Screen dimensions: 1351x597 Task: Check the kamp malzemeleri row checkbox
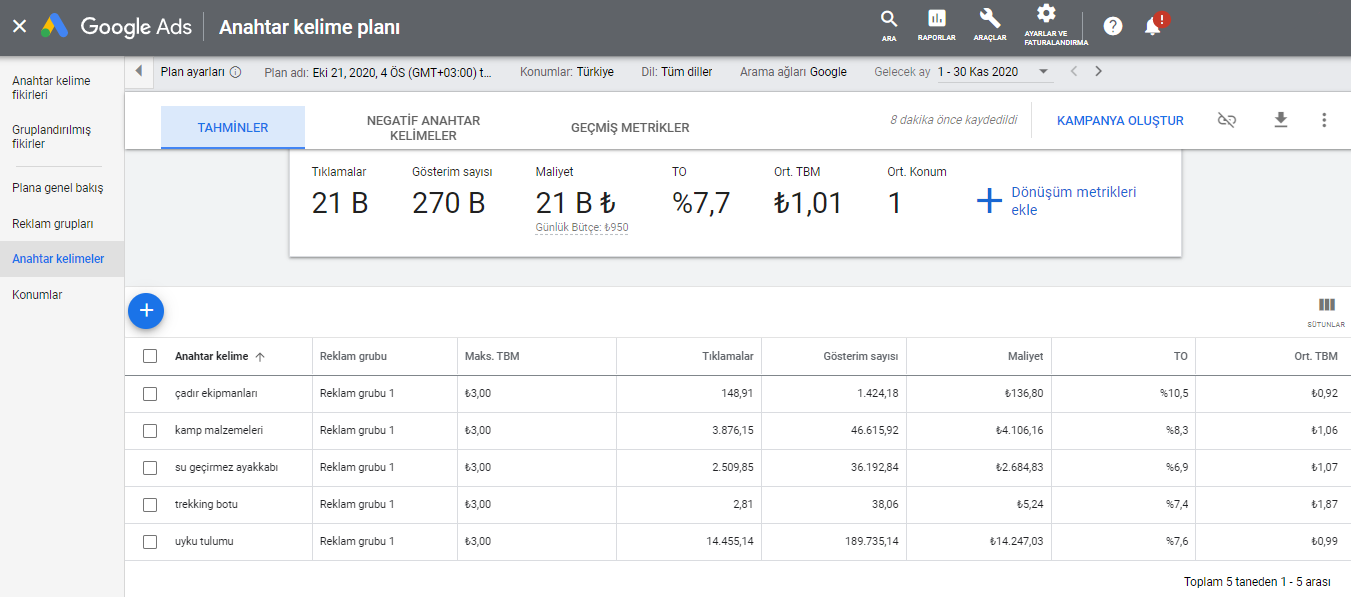point(150,431)
